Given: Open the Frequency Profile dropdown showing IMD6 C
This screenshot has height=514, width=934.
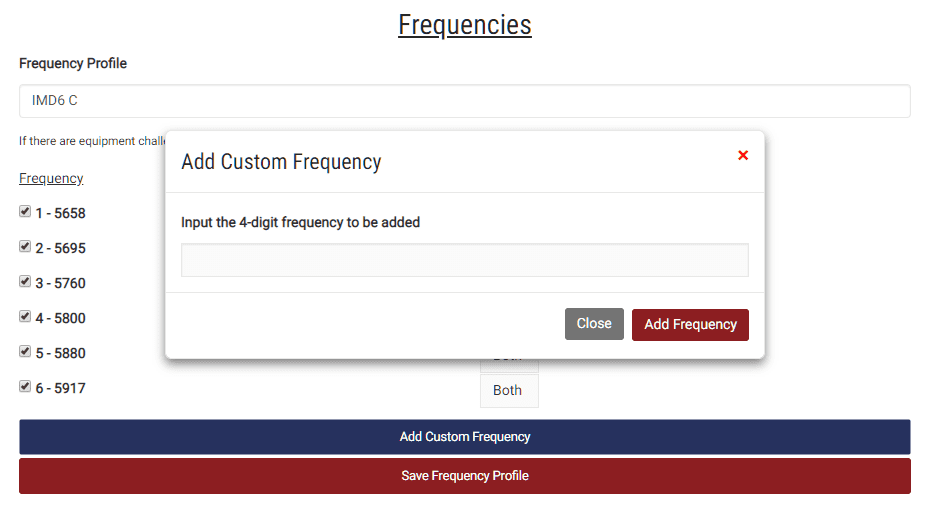Looking at the screenshot, I should (x=465, y=101).
